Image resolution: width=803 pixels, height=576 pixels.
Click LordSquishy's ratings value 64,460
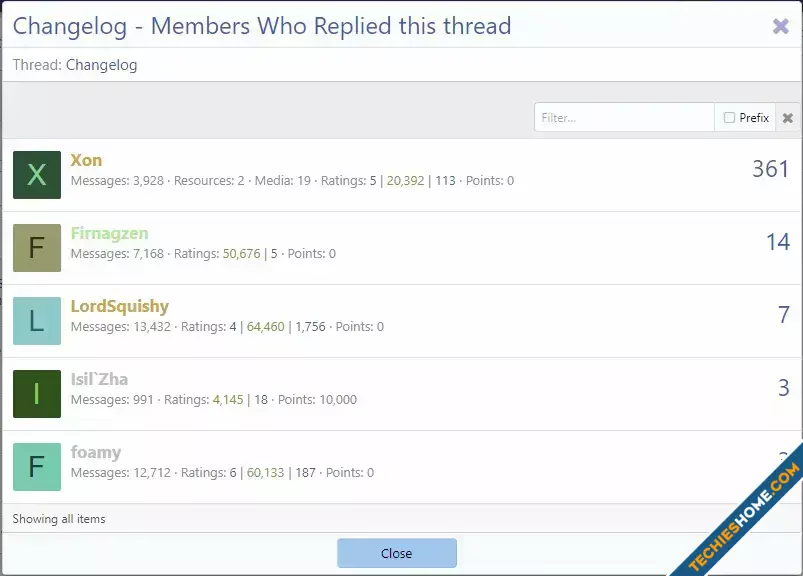(266, 327)
